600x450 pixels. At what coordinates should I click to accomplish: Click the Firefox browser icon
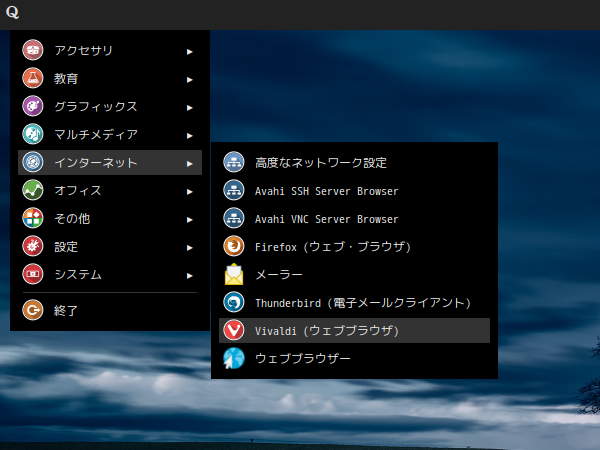click(234, 246)
